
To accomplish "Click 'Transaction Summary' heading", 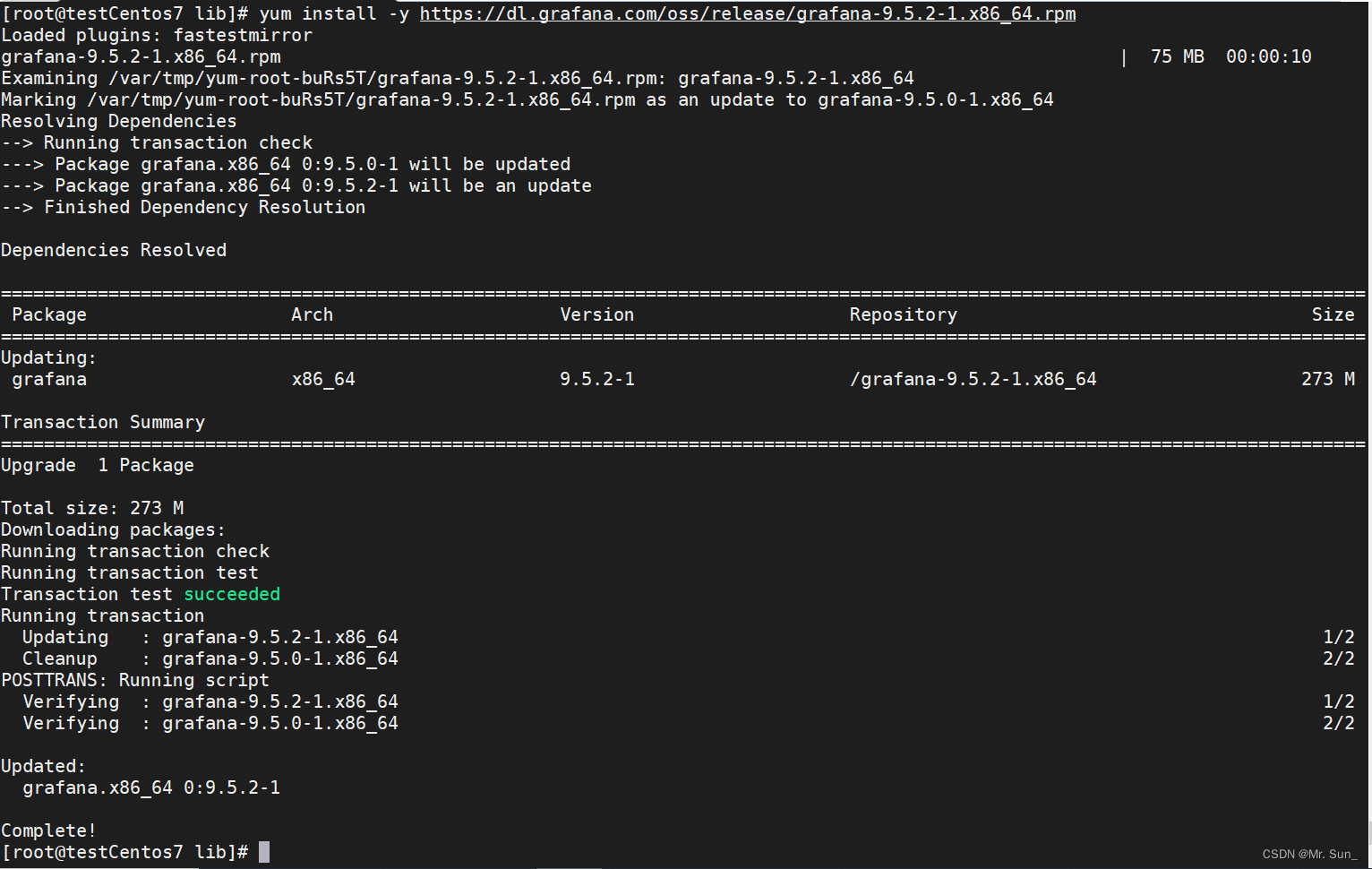I will click(103, 422).
